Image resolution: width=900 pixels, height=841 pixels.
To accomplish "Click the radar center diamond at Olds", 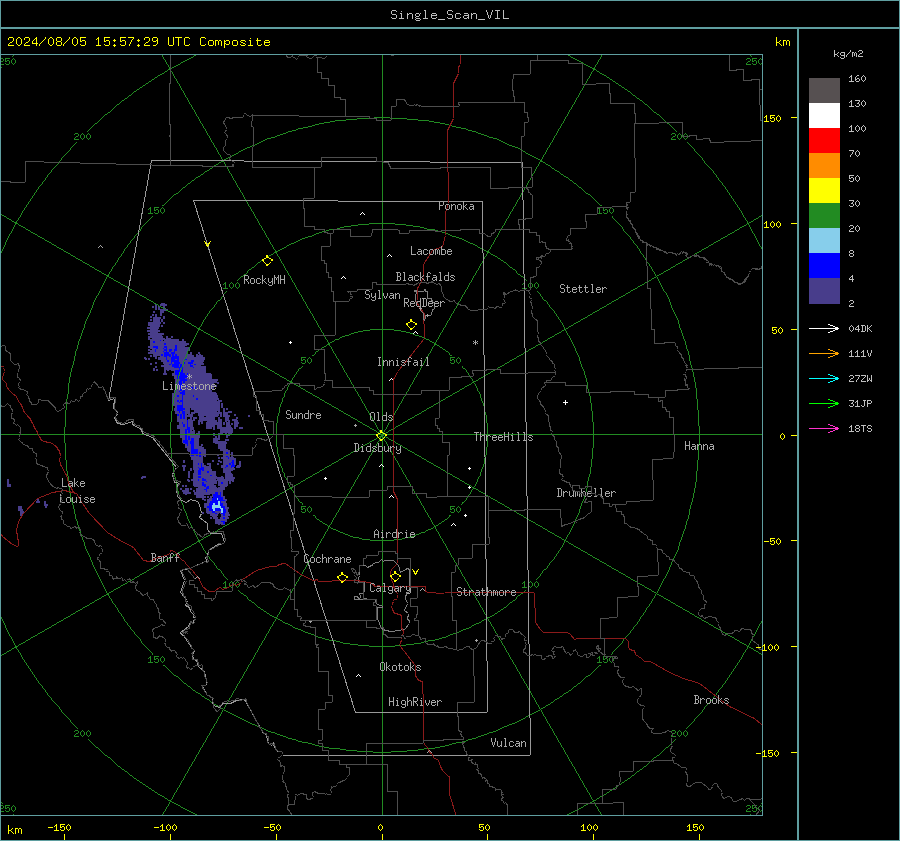I will point(382,435).
